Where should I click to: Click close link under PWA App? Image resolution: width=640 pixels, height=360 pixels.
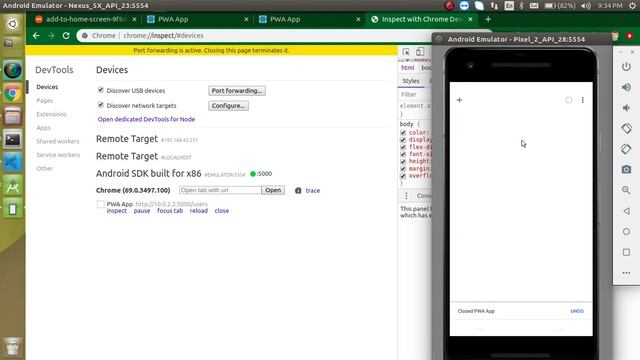222,211
